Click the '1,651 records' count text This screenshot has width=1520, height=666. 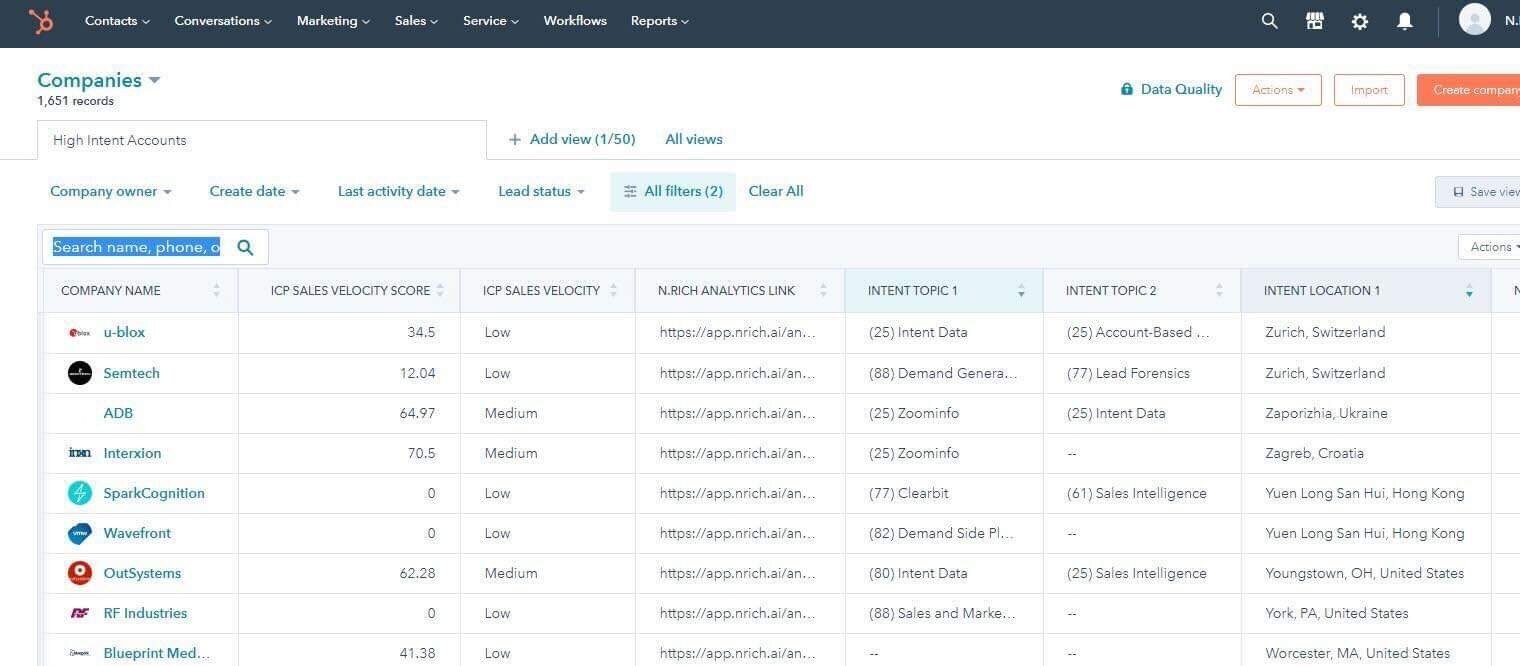(x=75, y=101)
